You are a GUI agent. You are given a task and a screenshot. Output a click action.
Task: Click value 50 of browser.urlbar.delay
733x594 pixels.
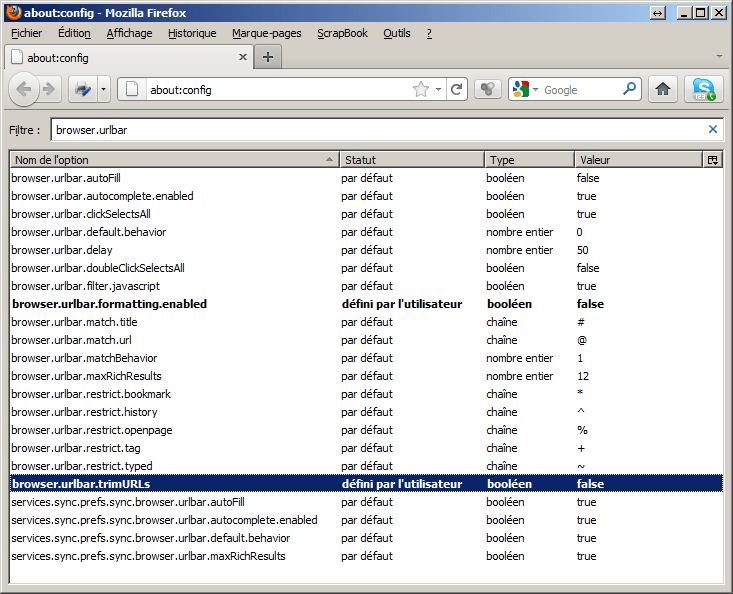pyautogui.click(x=582, y=250)
